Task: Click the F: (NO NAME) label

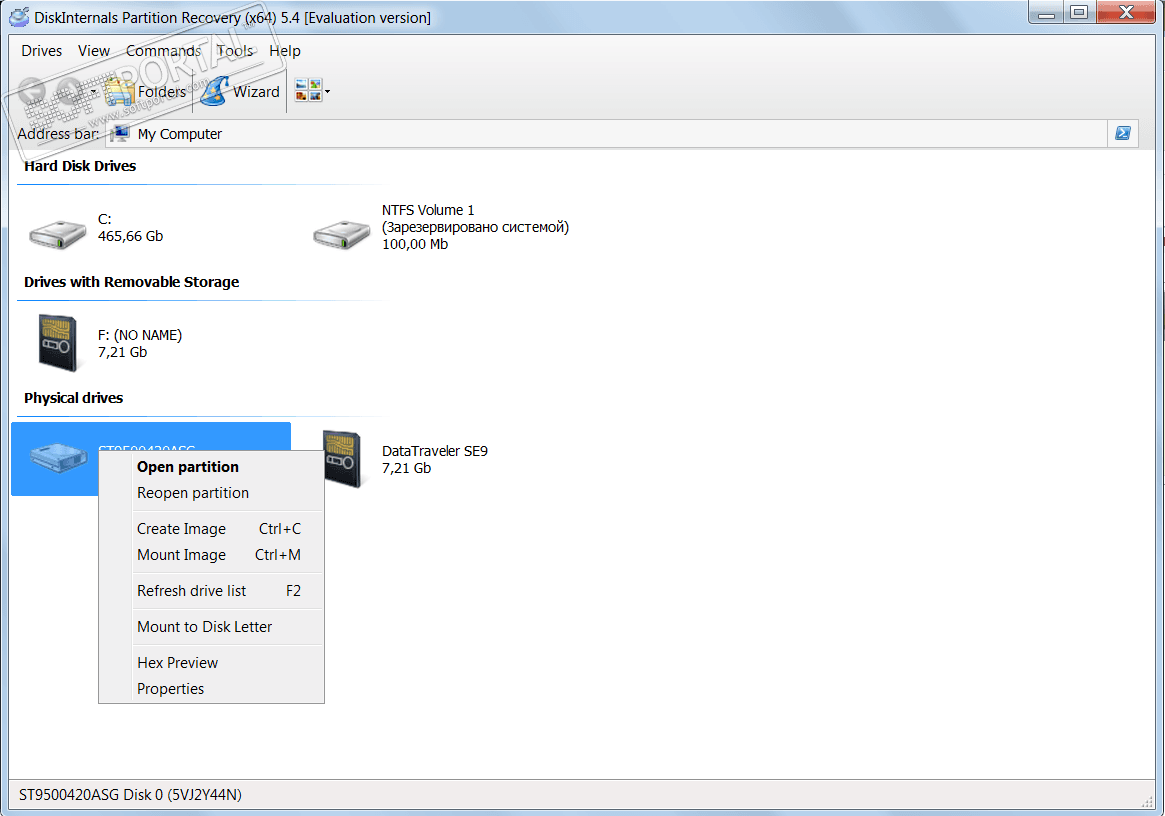Action: pos(140,335)
